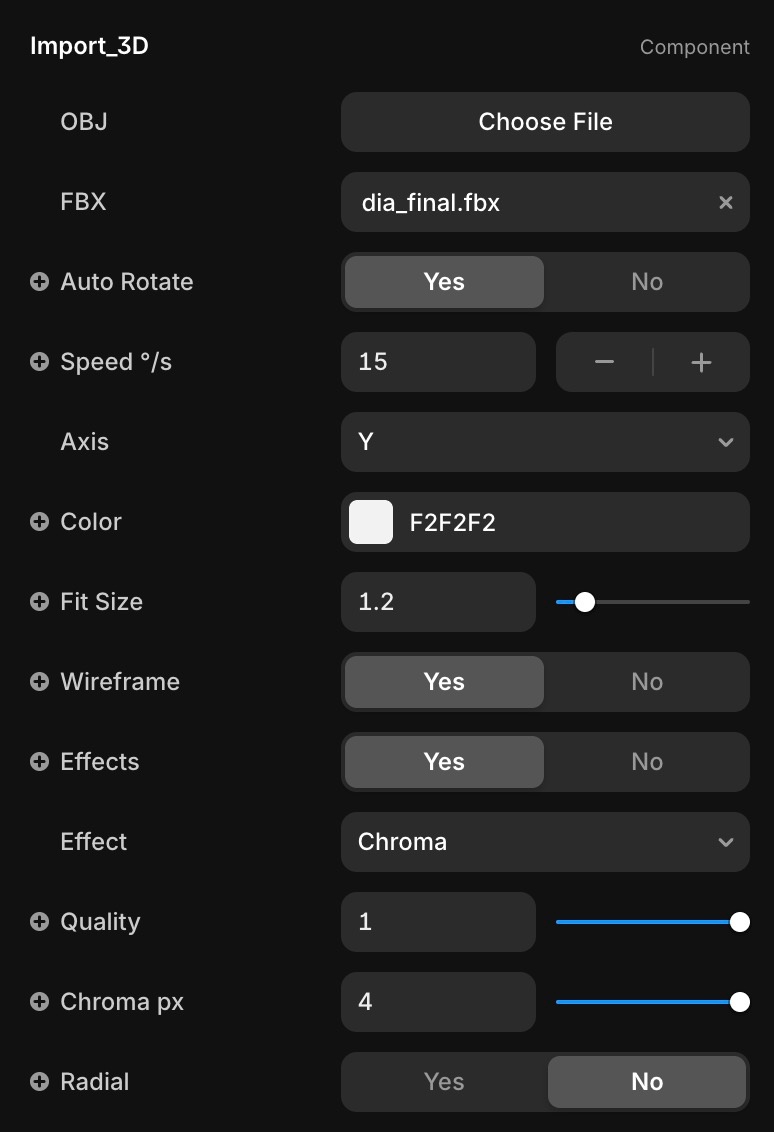Click the plus icon next to Speed
774x1132 pixels.
coord(39,362)
